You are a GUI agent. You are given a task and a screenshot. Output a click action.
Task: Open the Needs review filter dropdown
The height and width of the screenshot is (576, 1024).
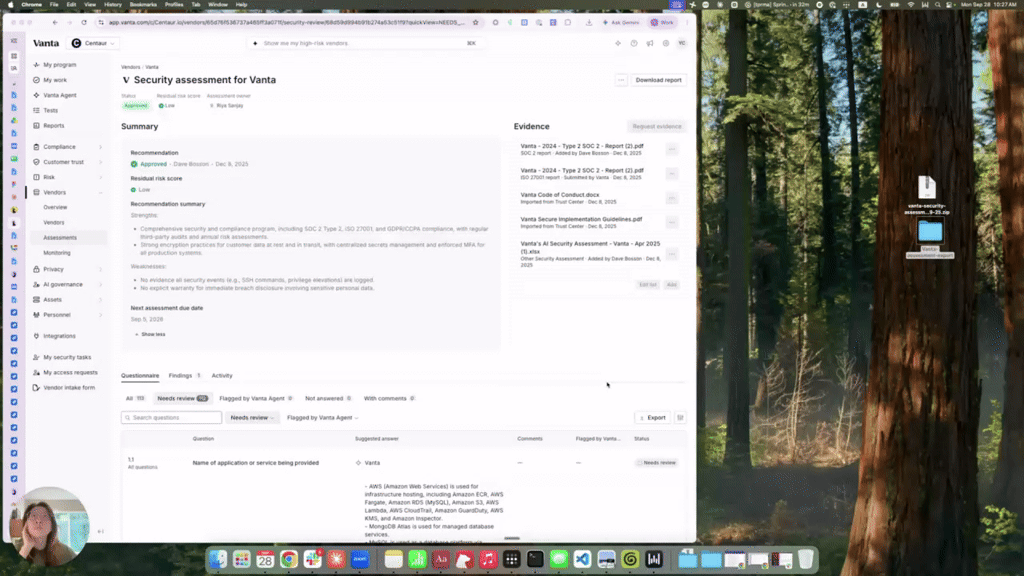[251, 417]
